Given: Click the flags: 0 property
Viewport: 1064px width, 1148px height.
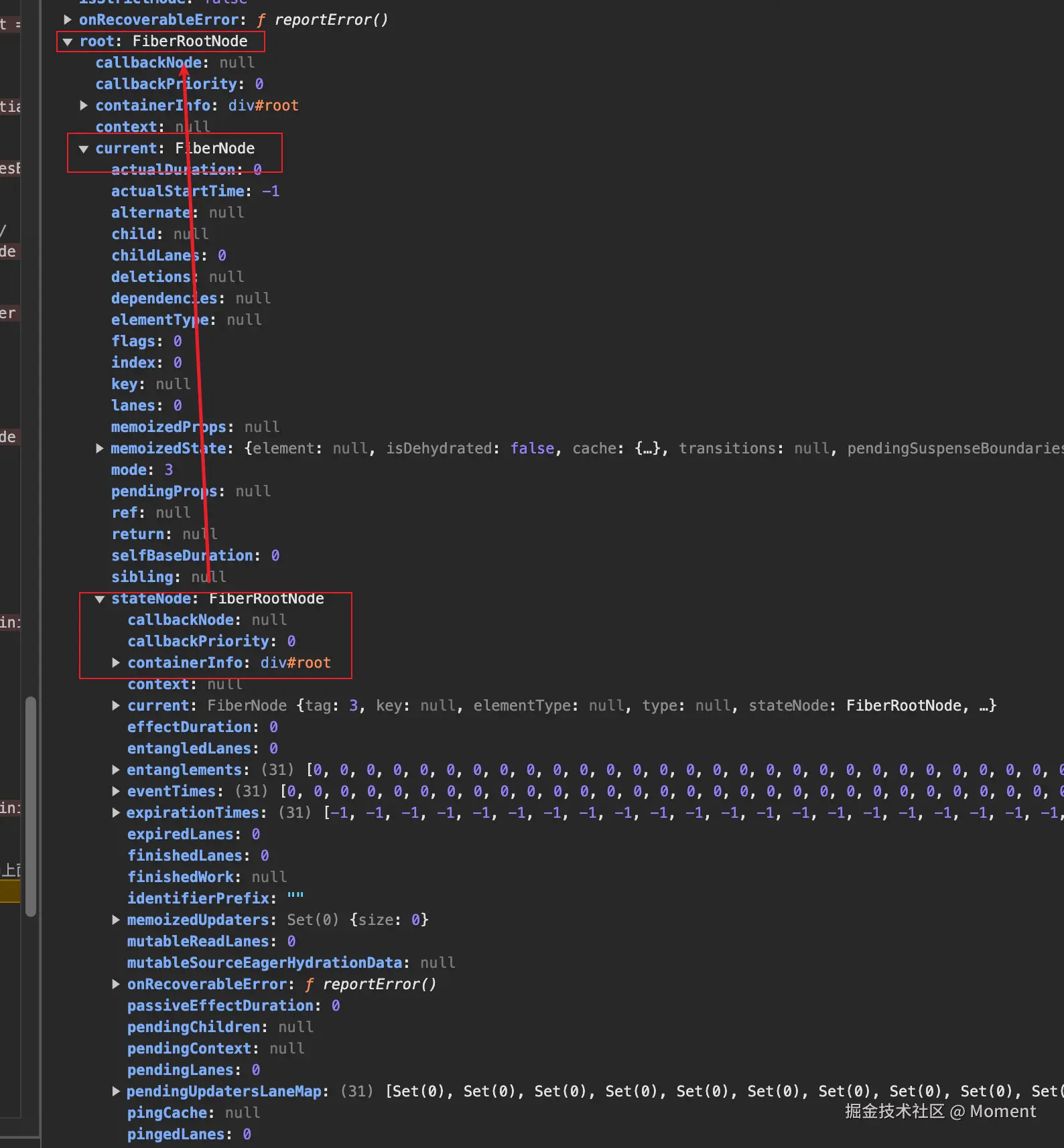Looking at the screenshot, I should [147, 342].
